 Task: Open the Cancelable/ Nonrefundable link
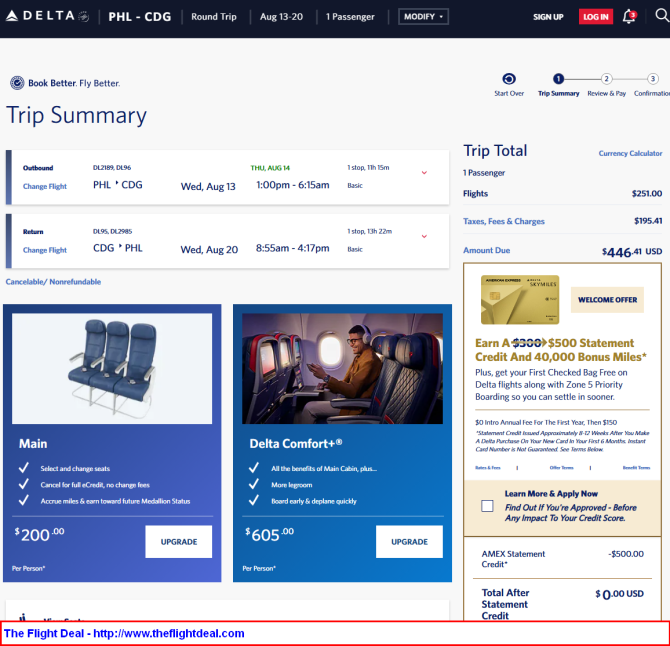tap(53, 282)
